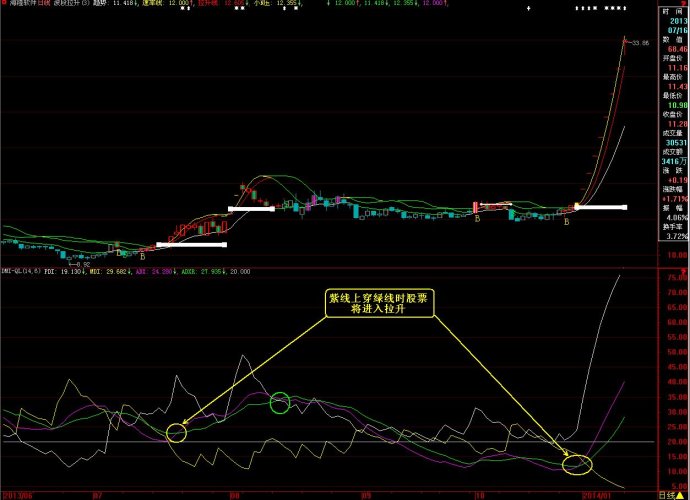The image size is (690, 500).
Task: Click the 75.00 tick on DMI scale
Action: (x=679, y=277)
